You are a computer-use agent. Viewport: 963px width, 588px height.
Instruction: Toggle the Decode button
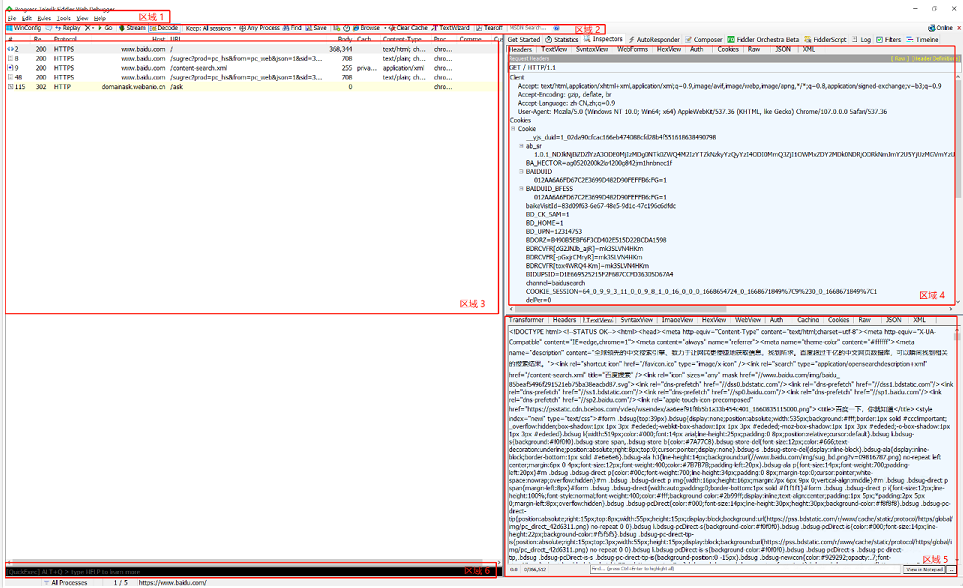164,28
